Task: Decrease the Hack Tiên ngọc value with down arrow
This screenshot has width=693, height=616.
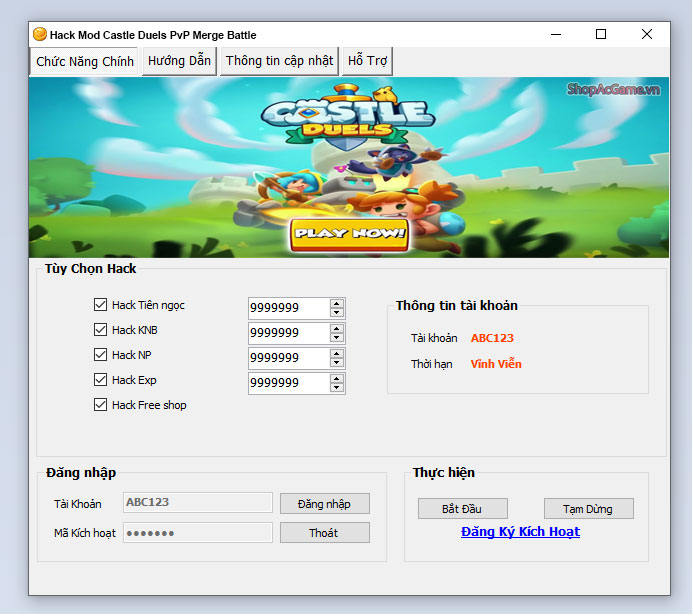Action: pos(337,312)
